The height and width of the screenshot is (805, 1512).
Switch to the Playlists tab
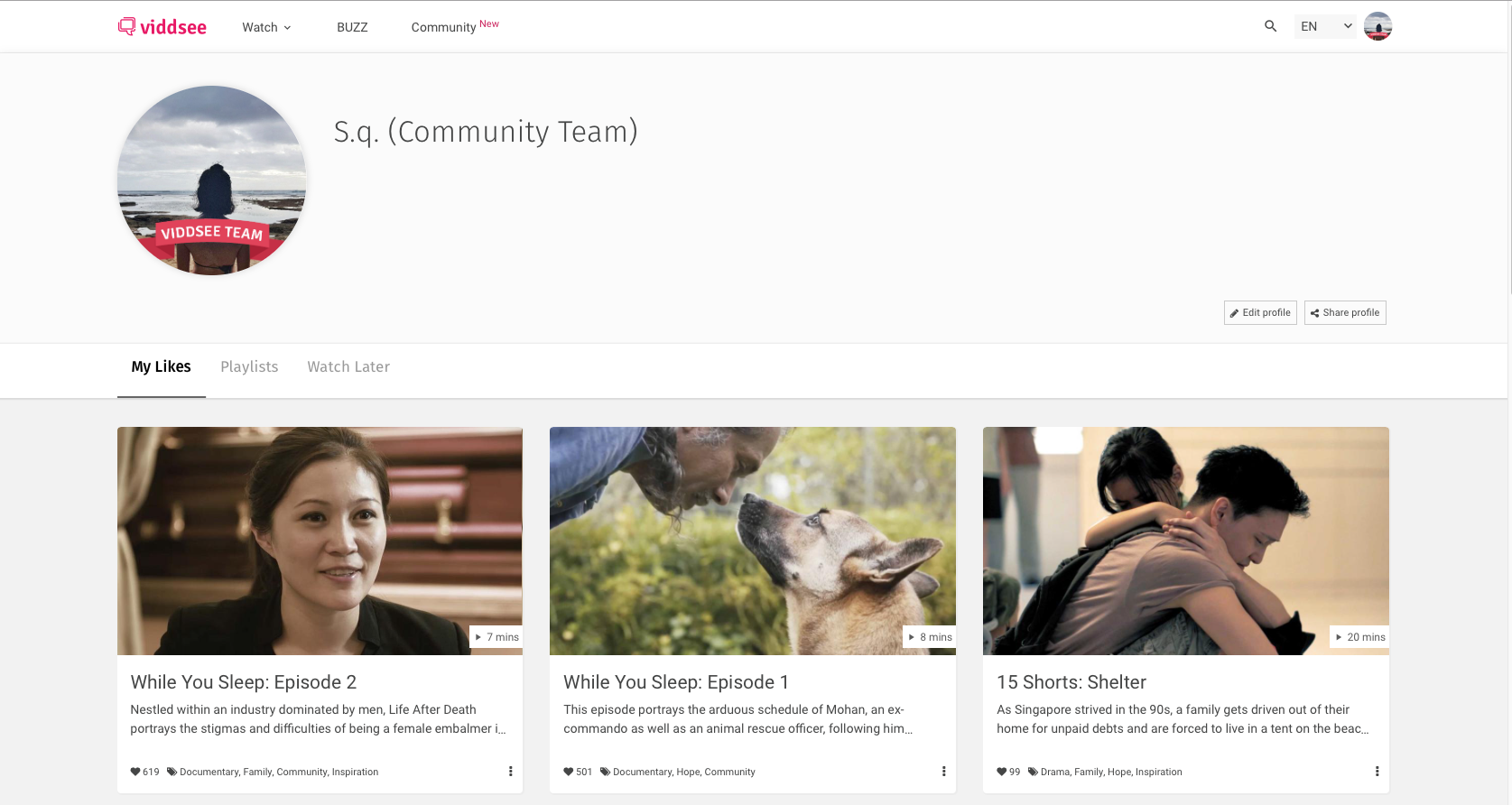pyautogui.click(x=249, y=366)
